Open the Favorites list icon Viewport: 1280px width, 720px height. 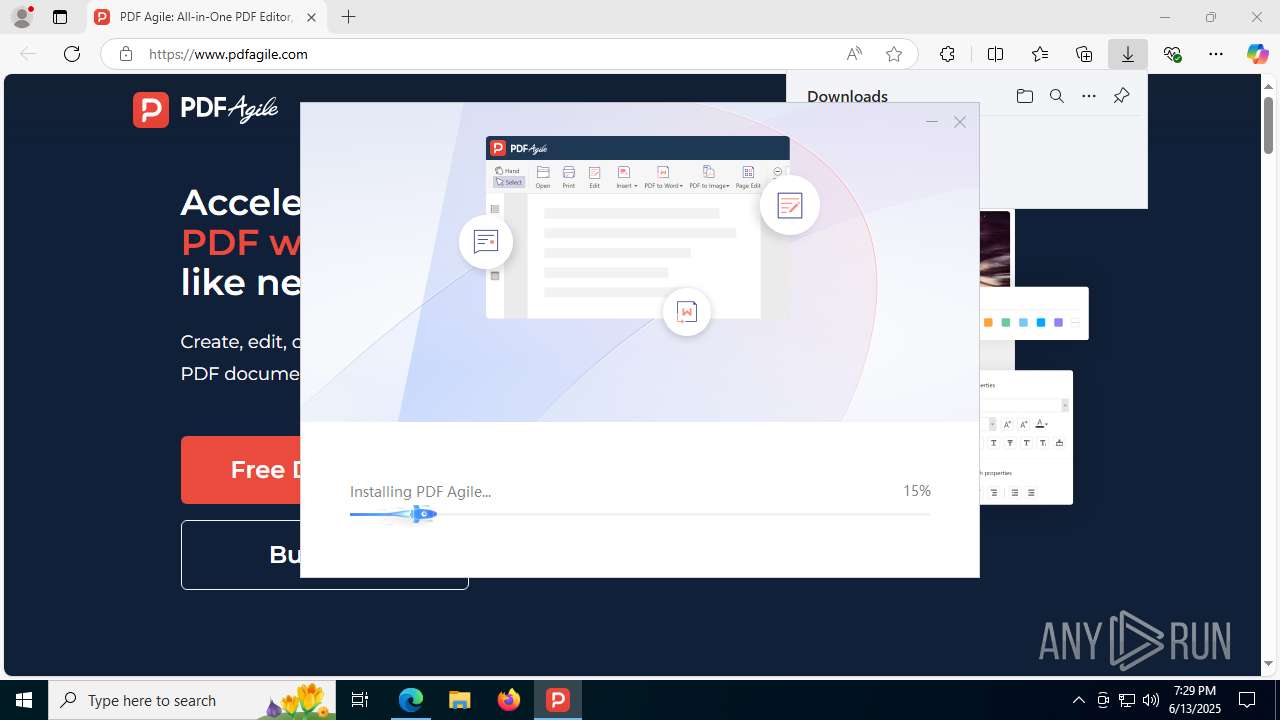tap(1040, 54)
